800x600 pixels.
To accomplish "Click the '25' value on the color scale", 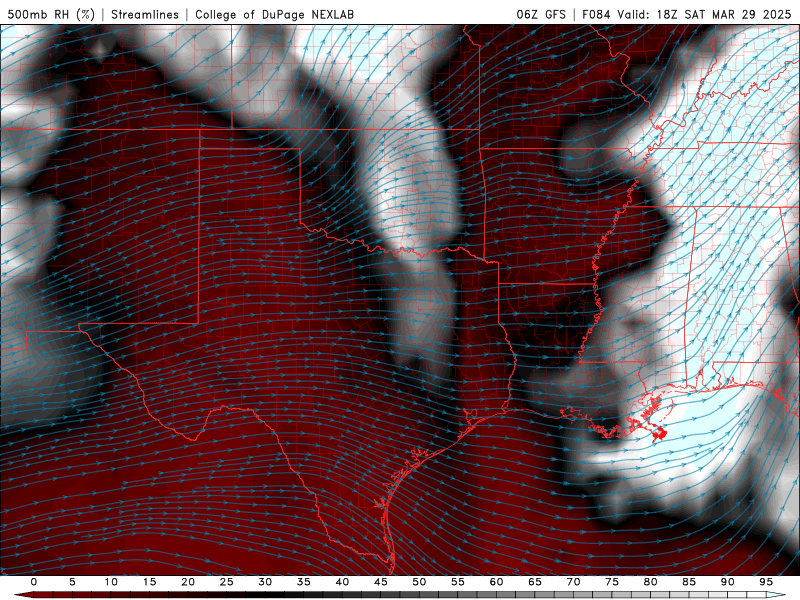I will coord(227,582).
